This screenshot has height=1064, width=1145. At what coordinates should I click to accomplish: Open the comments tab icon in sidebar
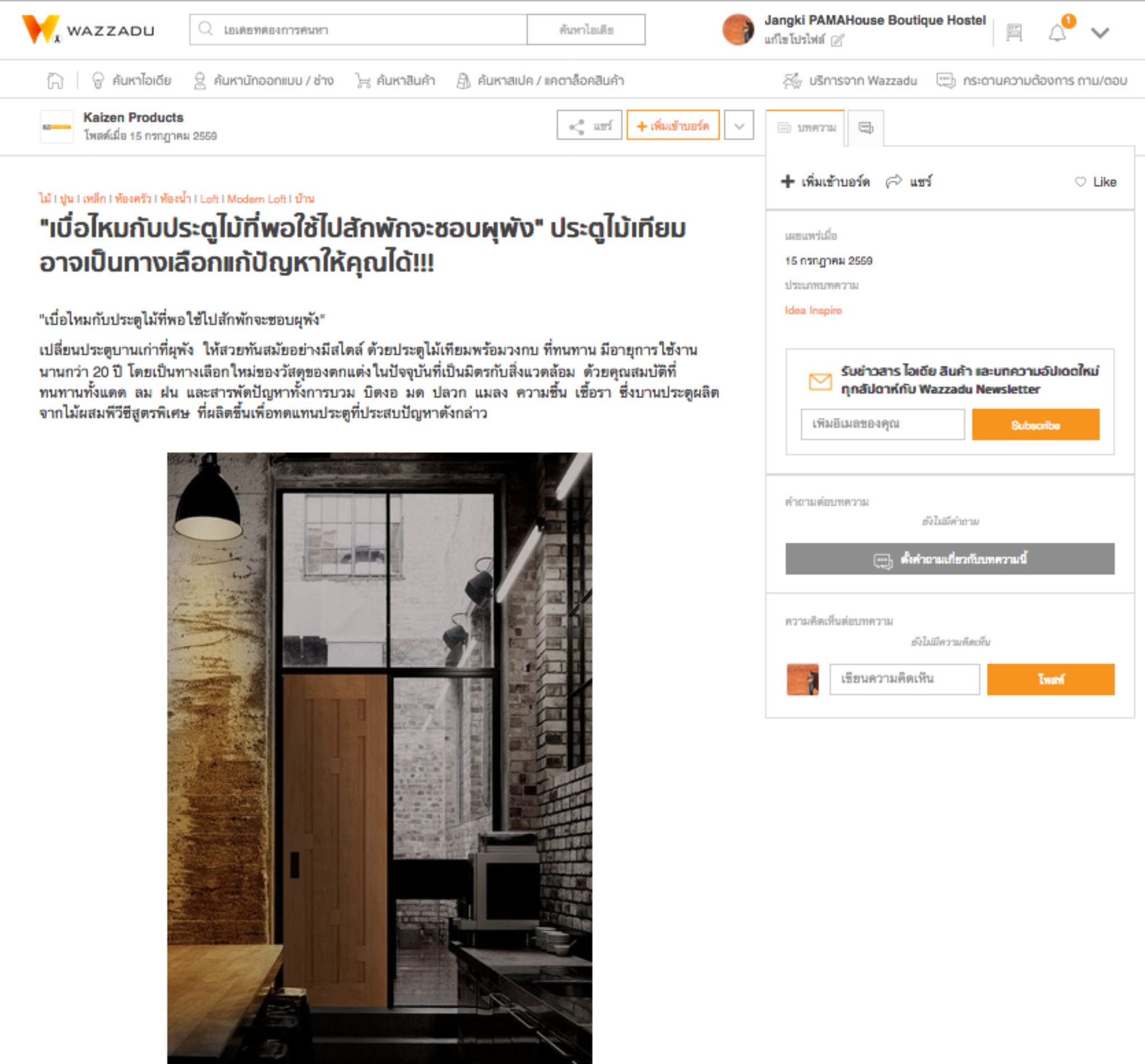866,127
